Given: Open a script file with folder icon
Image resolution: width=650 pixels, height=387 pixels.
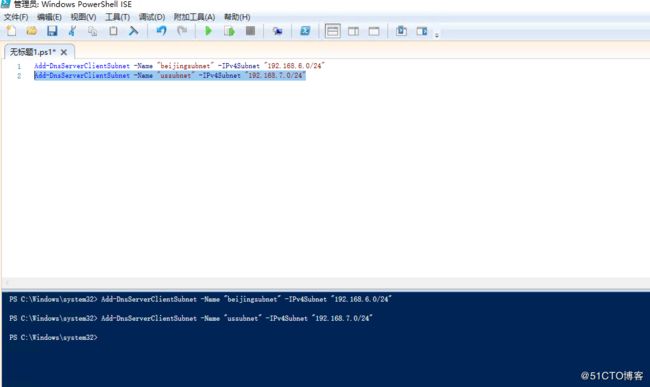Looking at the screenshot, I should point(32,31).
